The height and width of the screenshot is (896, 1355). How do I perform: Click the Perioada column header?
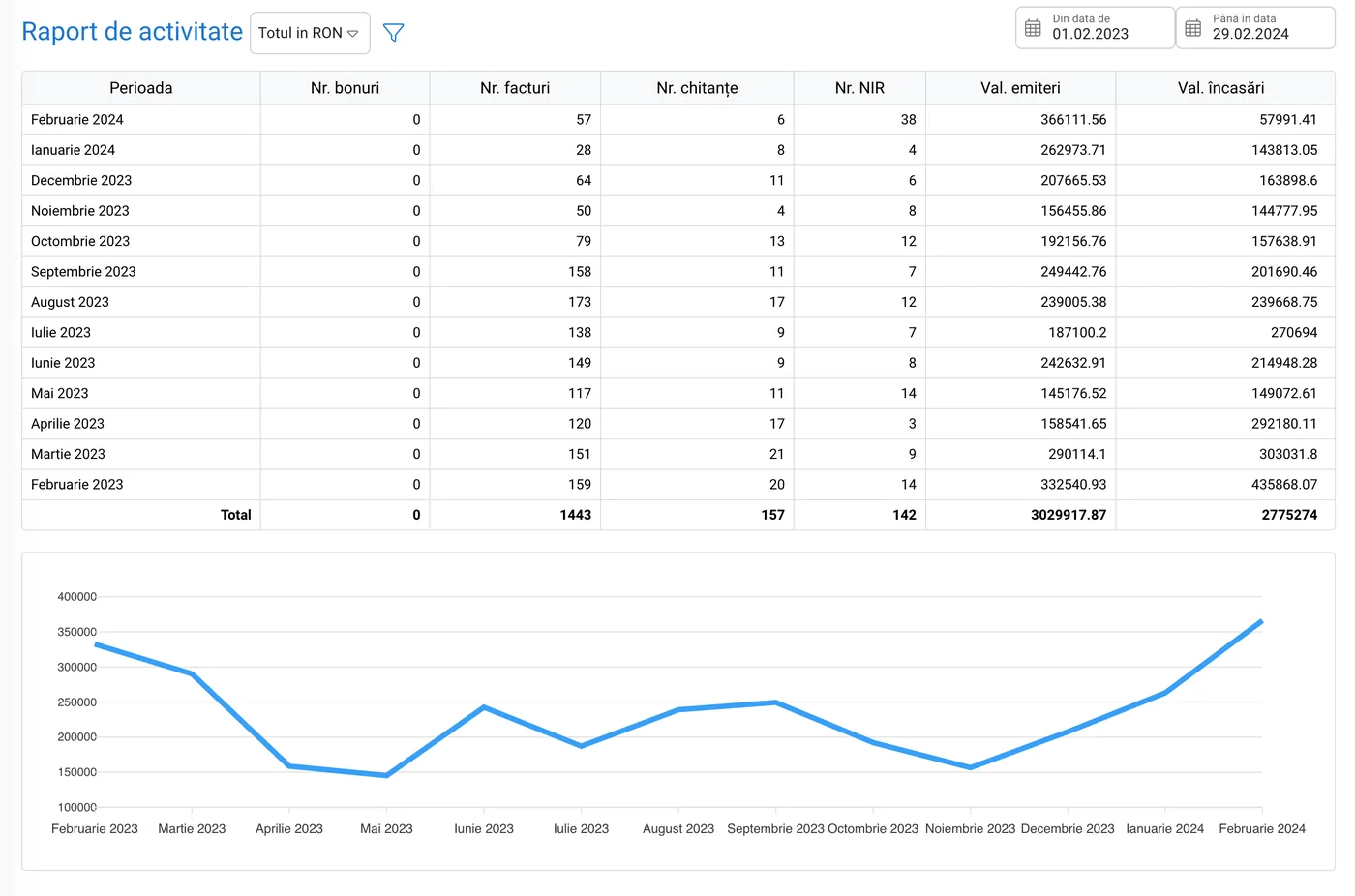[141, 88]
